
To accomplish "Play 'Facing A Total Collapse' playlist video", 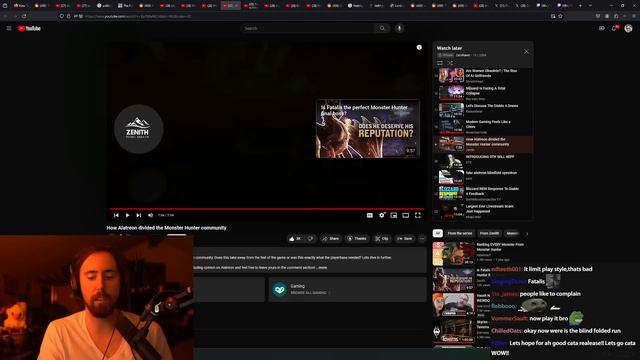I will [483, 93].
